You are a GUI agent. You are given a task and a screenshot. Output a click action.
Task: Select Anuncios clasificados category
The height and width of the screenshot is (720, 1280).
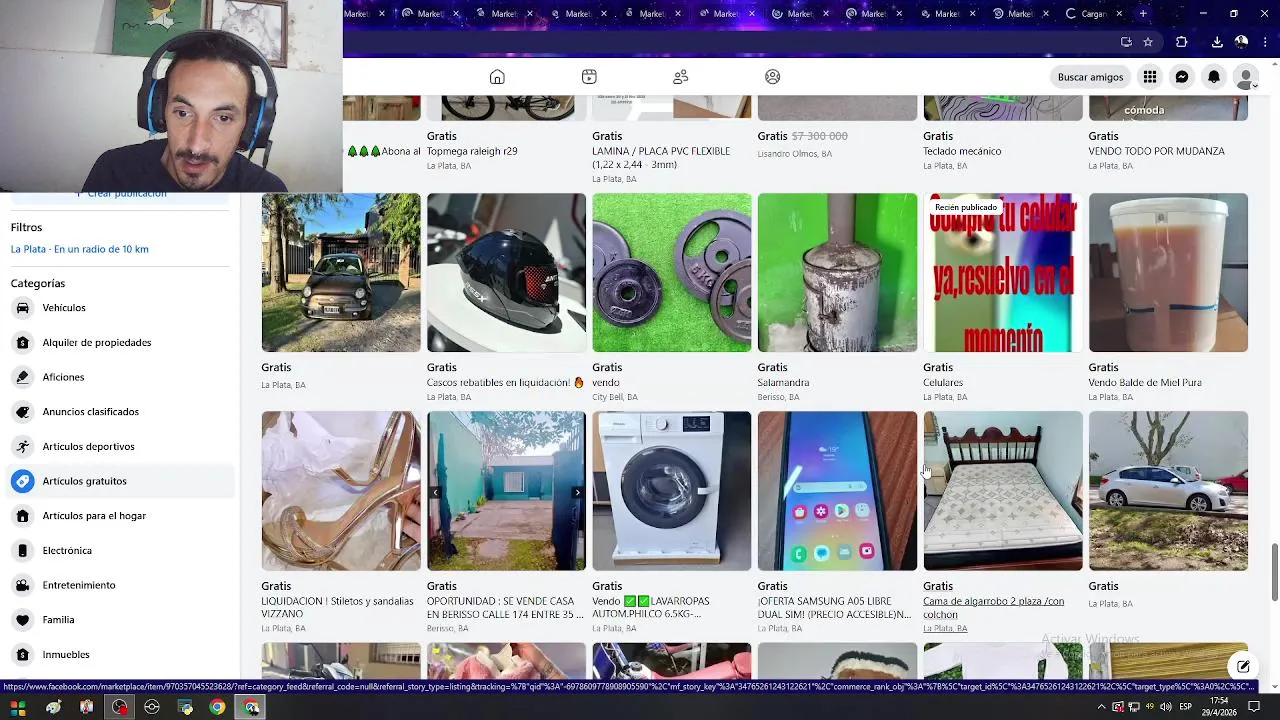[120, 412]
